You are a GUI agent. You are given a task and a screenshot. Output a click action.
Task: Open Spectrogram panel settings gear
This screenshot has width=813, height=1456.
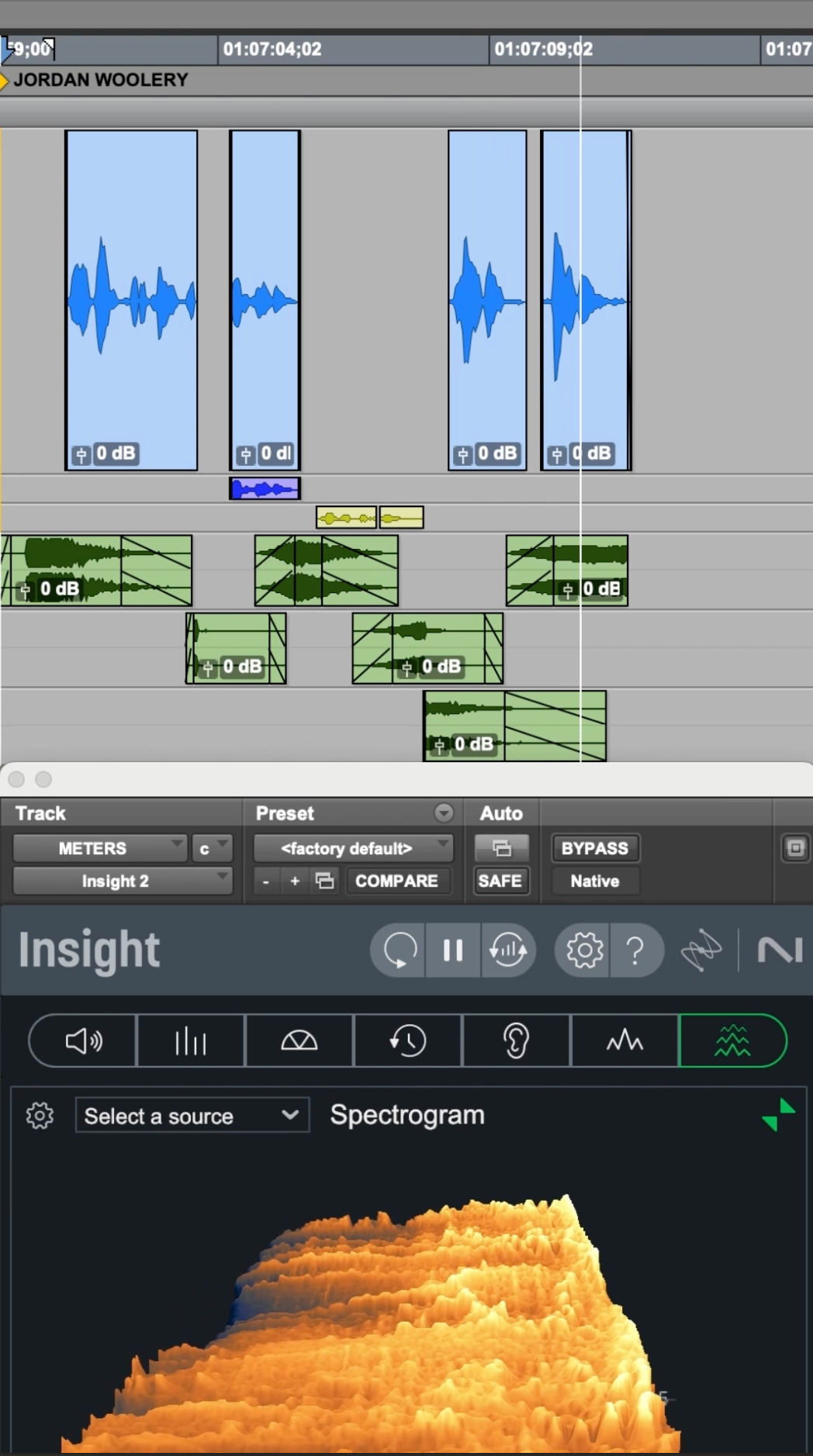pos(40,1116)
